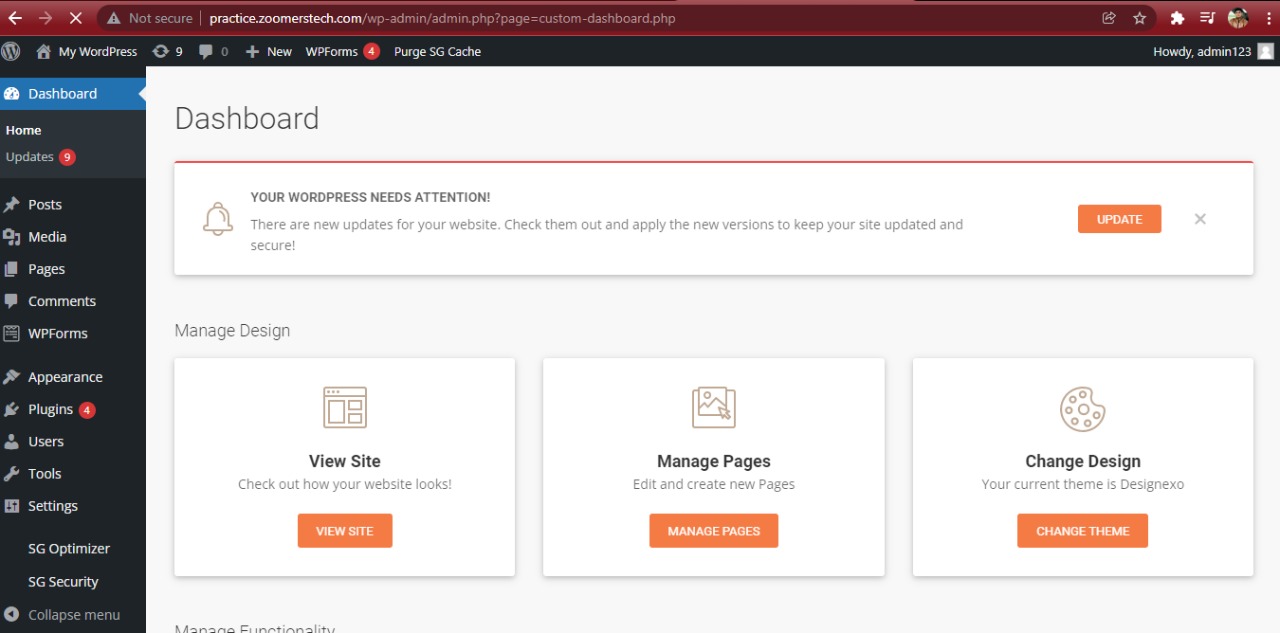Click the Settings sliders icon in sidebar
Screen dimensions: 1280x633
click(12, 506)
